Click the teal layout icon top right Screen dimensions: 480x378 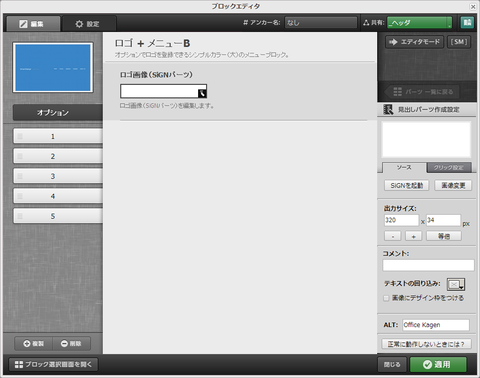[x=467, y=22]
